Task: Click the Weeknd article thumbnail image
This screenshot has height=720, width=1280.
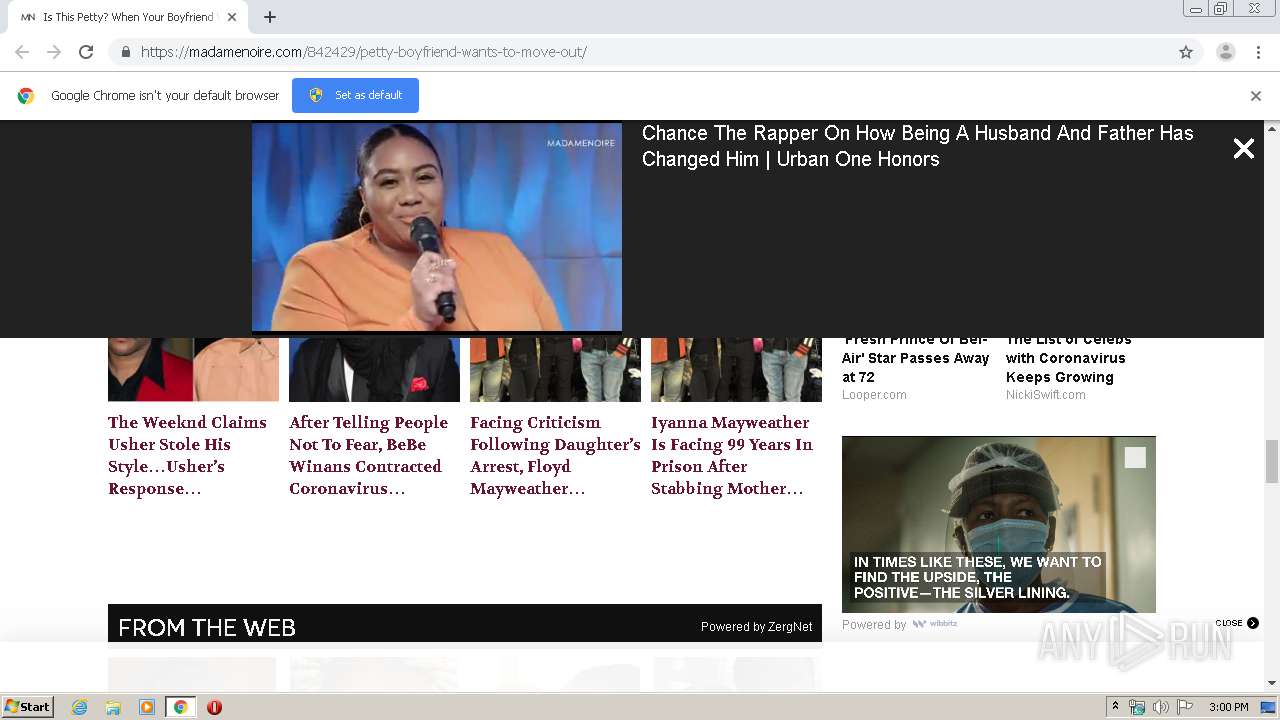Action: point(193,370)
